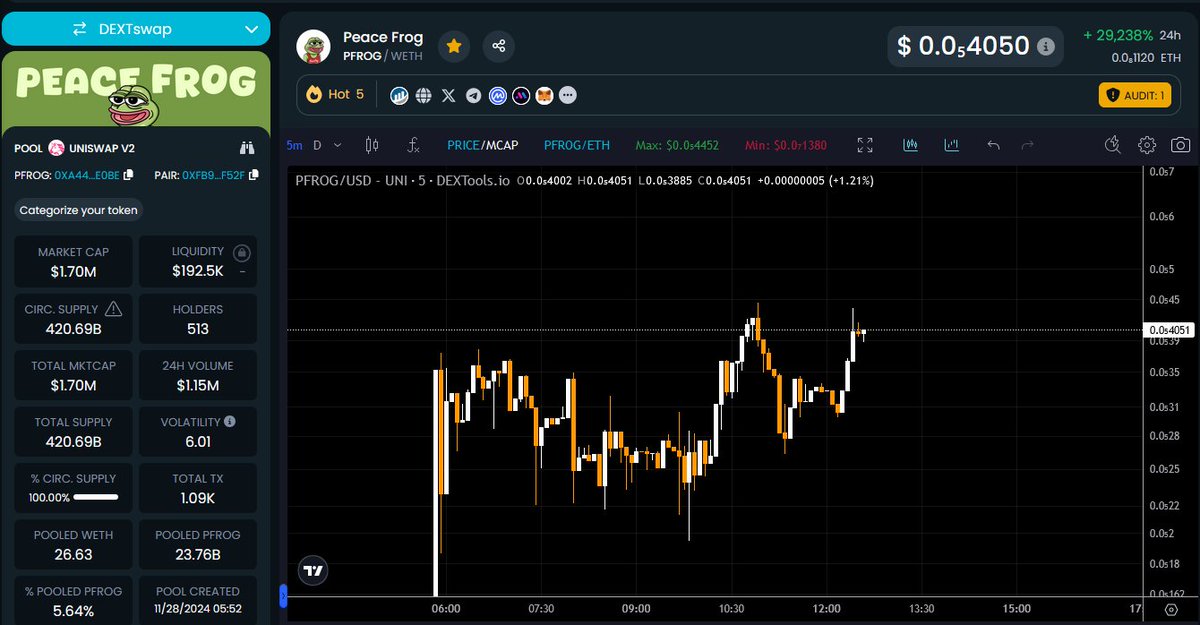The image size is (1200, 625).
Task: Open the indicators fx menu
Action: (414, 145)
